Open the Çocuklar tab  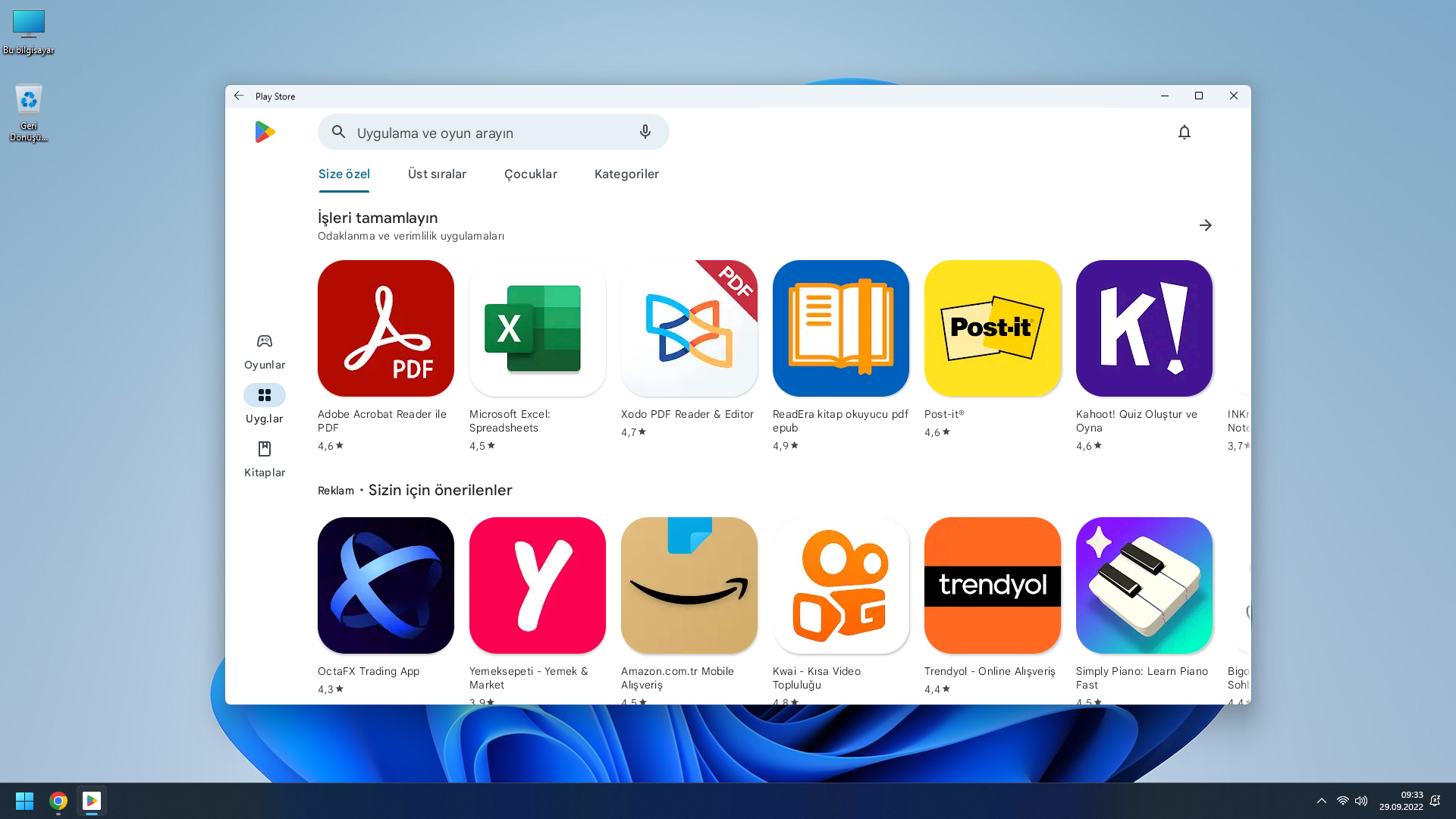(x=530, y=174)
